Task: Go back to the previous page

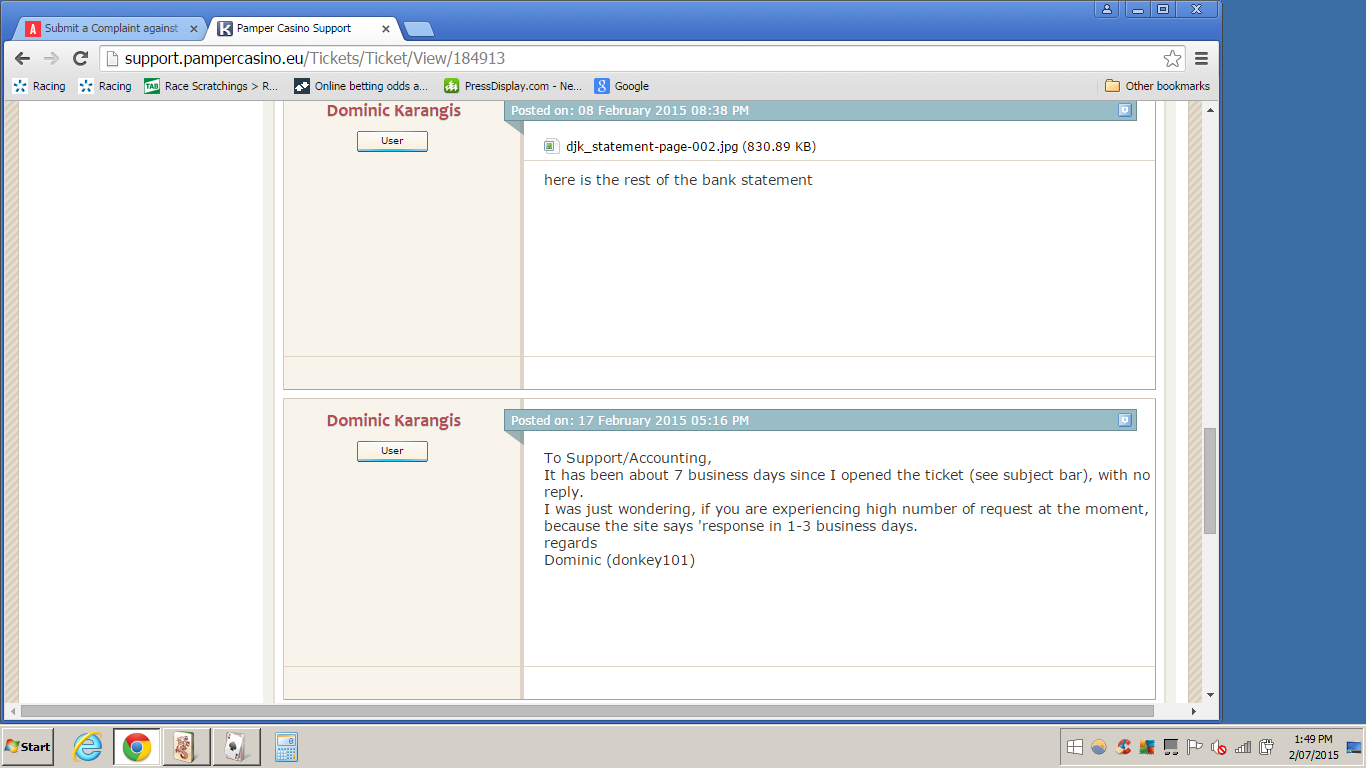Action: tap(22, 58)
